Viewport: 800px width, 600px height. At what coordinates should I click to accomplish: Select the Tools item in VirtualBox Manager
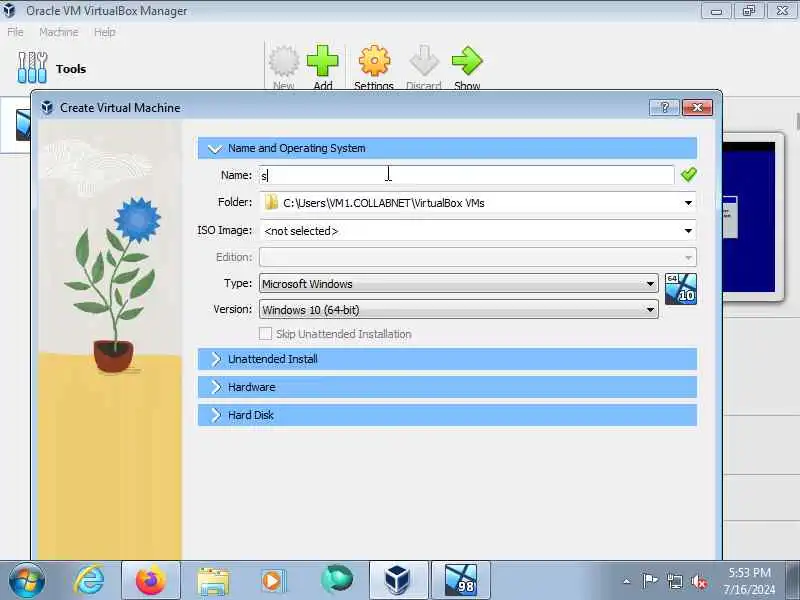pyautogui.click(x=51, y=68)
